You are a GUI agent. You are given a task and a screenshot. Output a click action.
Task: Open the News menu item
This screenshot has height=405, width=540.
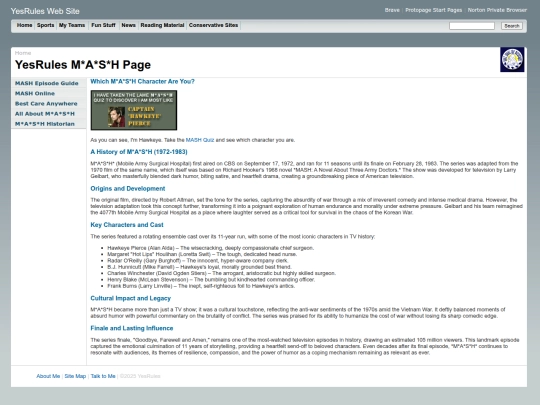(128, 25)
